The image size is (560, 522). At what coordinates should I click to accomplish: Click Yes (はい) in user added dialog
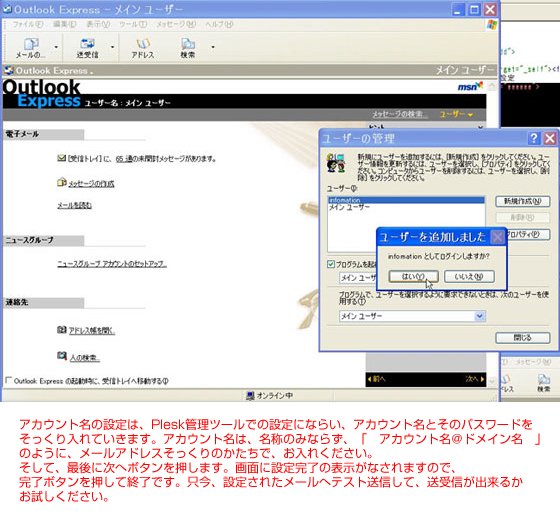[x=414, y=276]
